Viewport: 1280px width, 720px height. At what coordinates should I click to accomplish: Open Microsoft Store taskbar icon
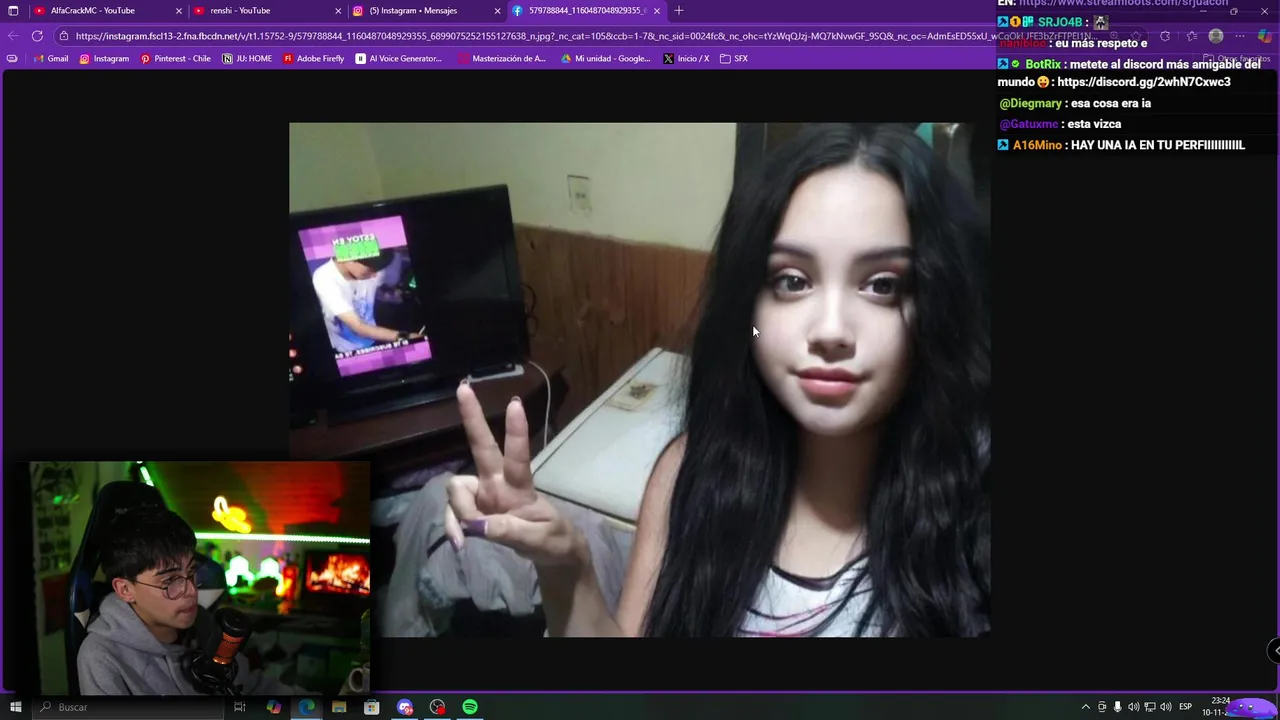372,707
